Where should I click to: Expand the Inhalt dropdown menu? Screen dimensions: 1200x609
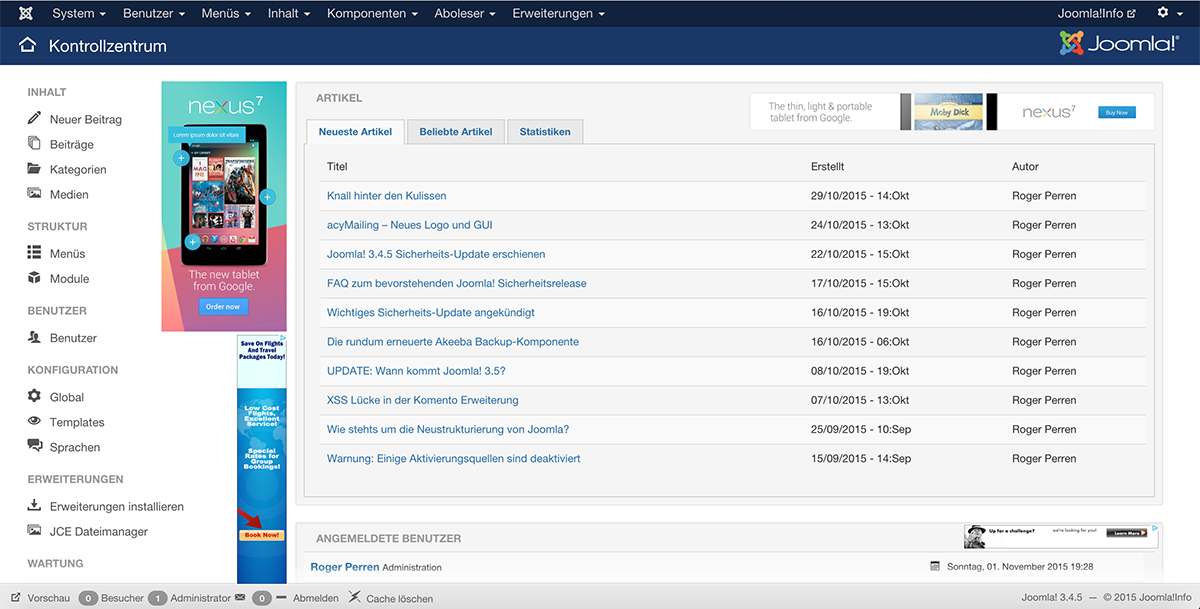289,14
